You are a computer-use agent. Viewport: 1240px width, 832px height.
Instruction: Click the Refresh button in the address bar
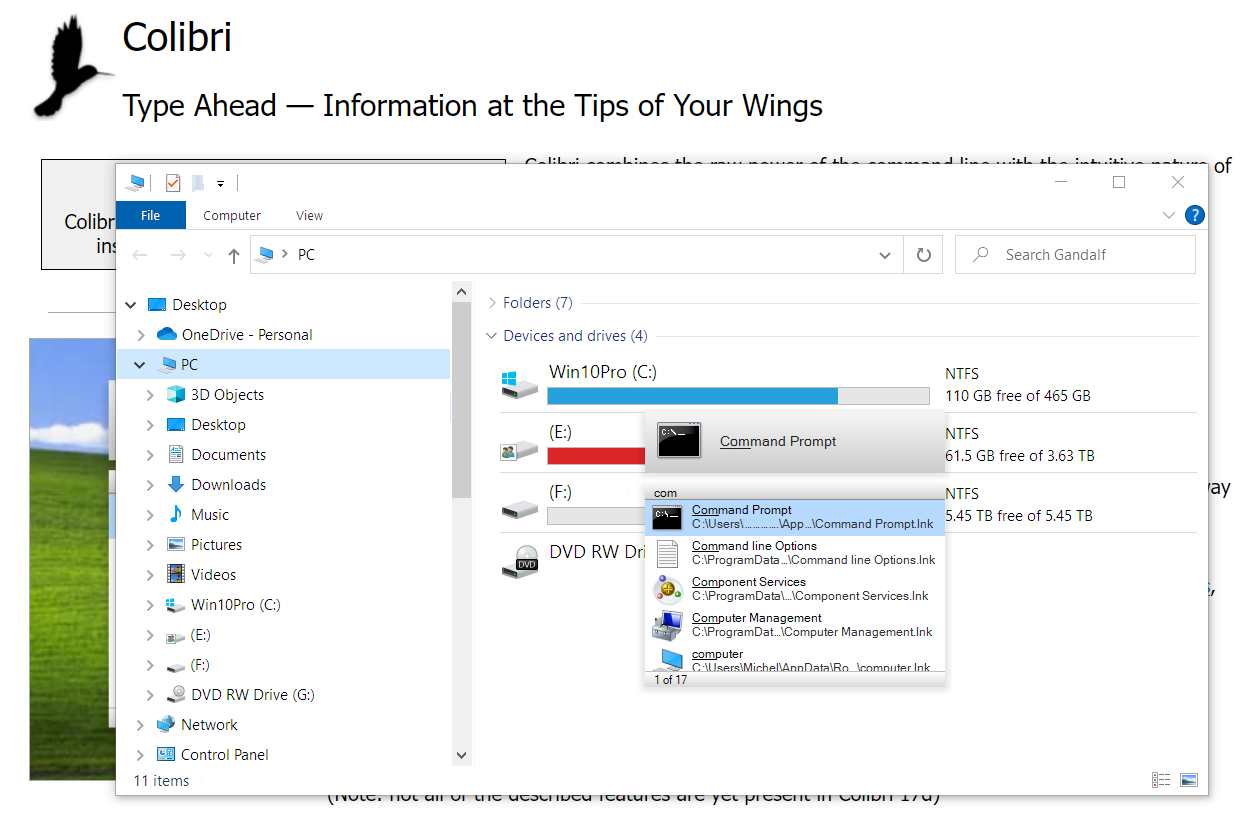pyautogui.click(x=922, y=255)
